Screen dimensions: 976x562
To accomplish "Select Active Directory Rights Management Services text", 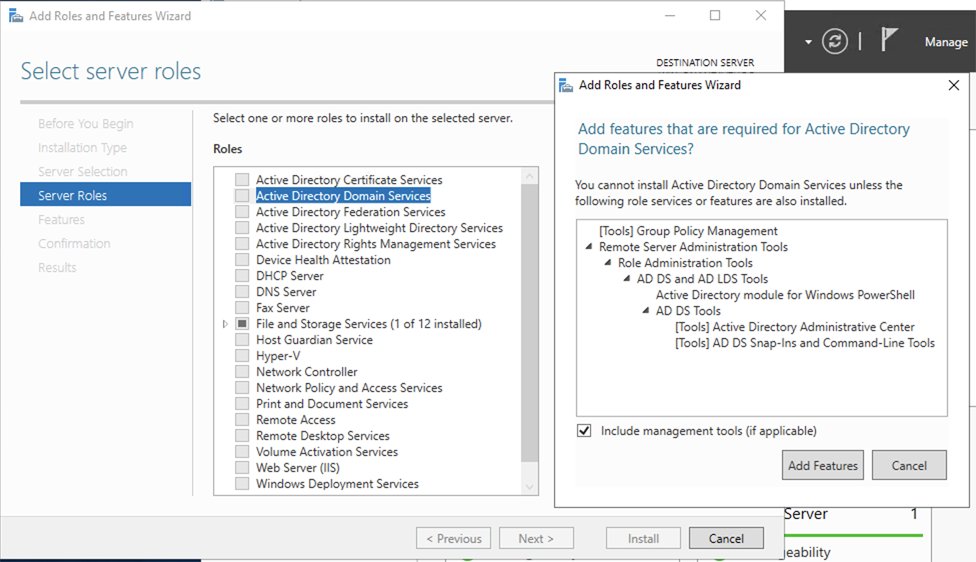I will [376, 244].
